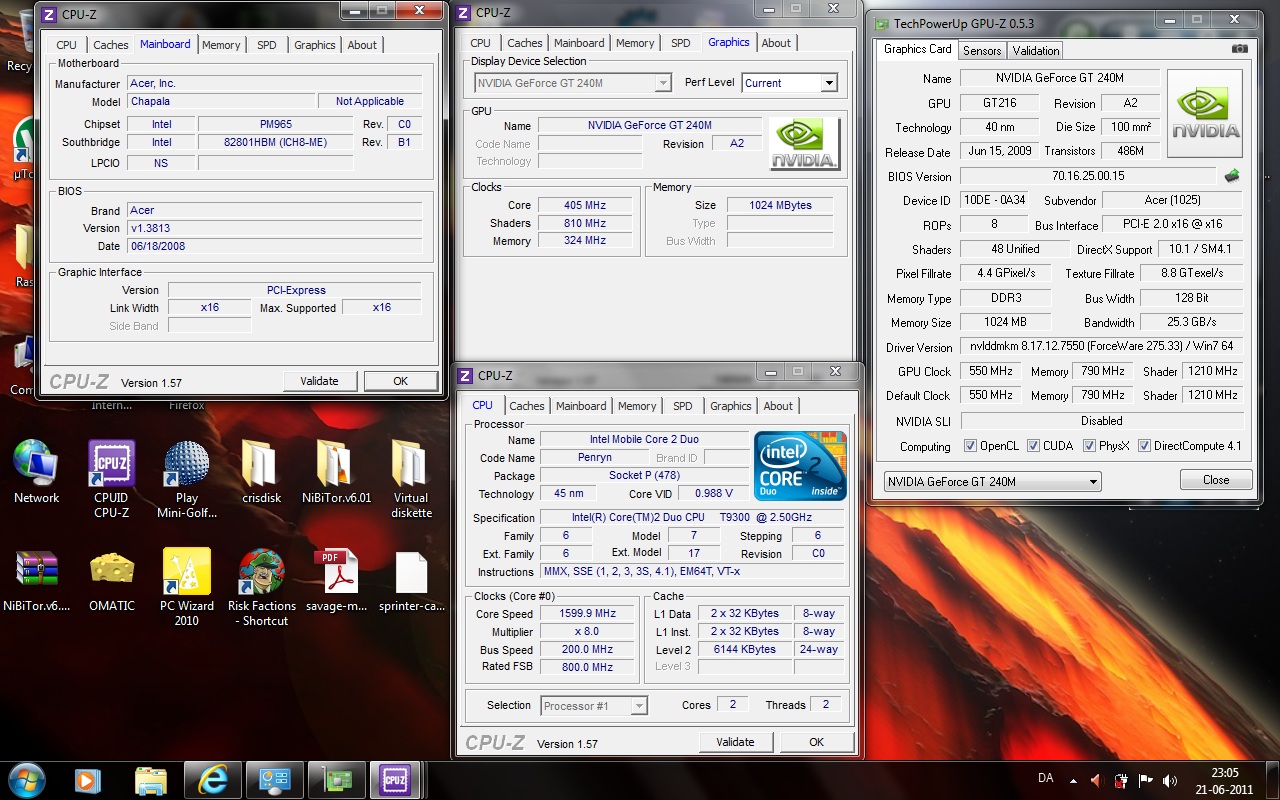Screen dimensions: 1280x800
Task: Click the BIOS Version v1.3813 value
Action: (x=275, y=228)
